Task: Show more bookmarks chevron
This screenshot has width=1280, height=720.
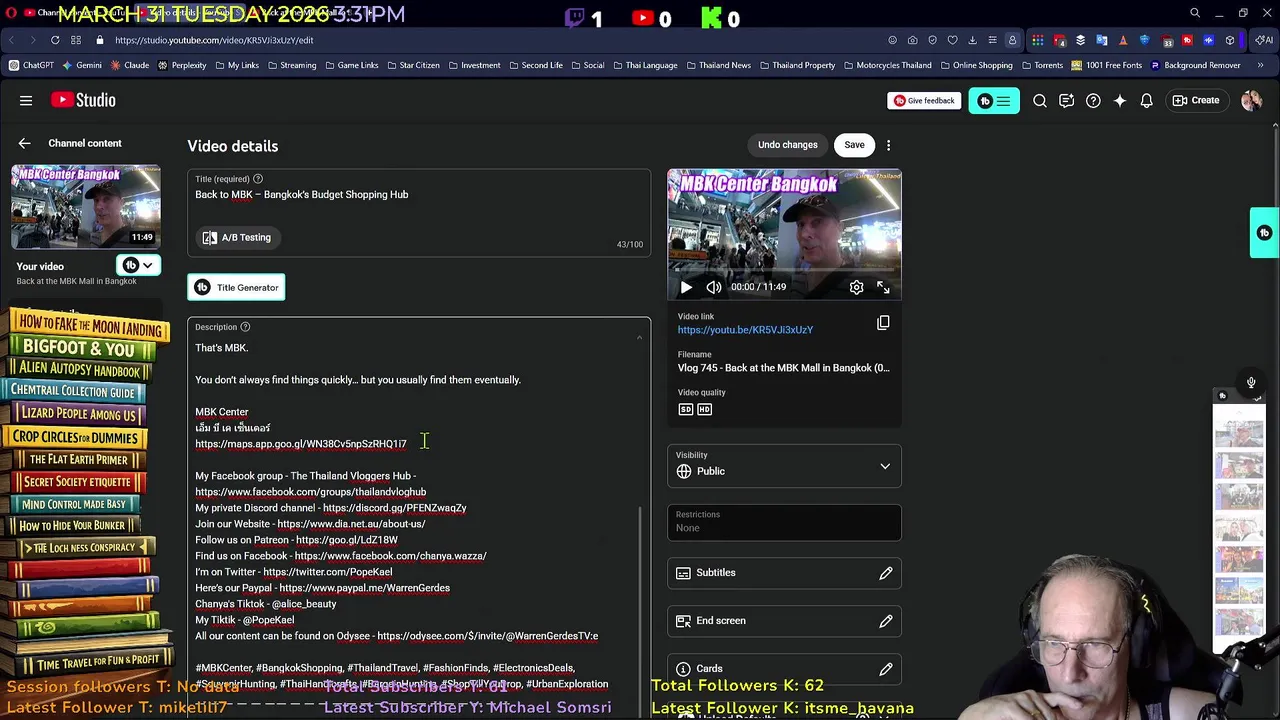Action: click(1260, 65)
